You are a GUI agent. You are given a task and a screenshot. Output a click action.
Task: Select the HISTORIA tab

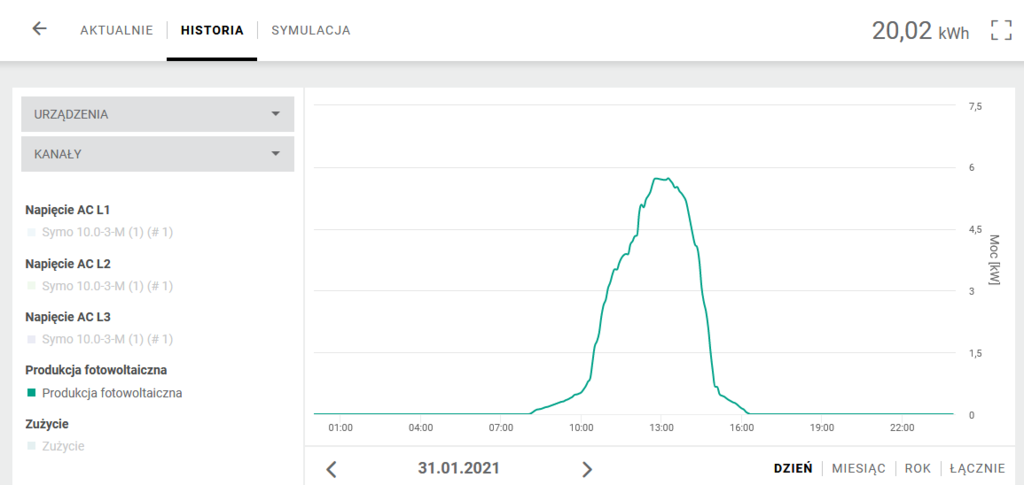coord(212,30)
